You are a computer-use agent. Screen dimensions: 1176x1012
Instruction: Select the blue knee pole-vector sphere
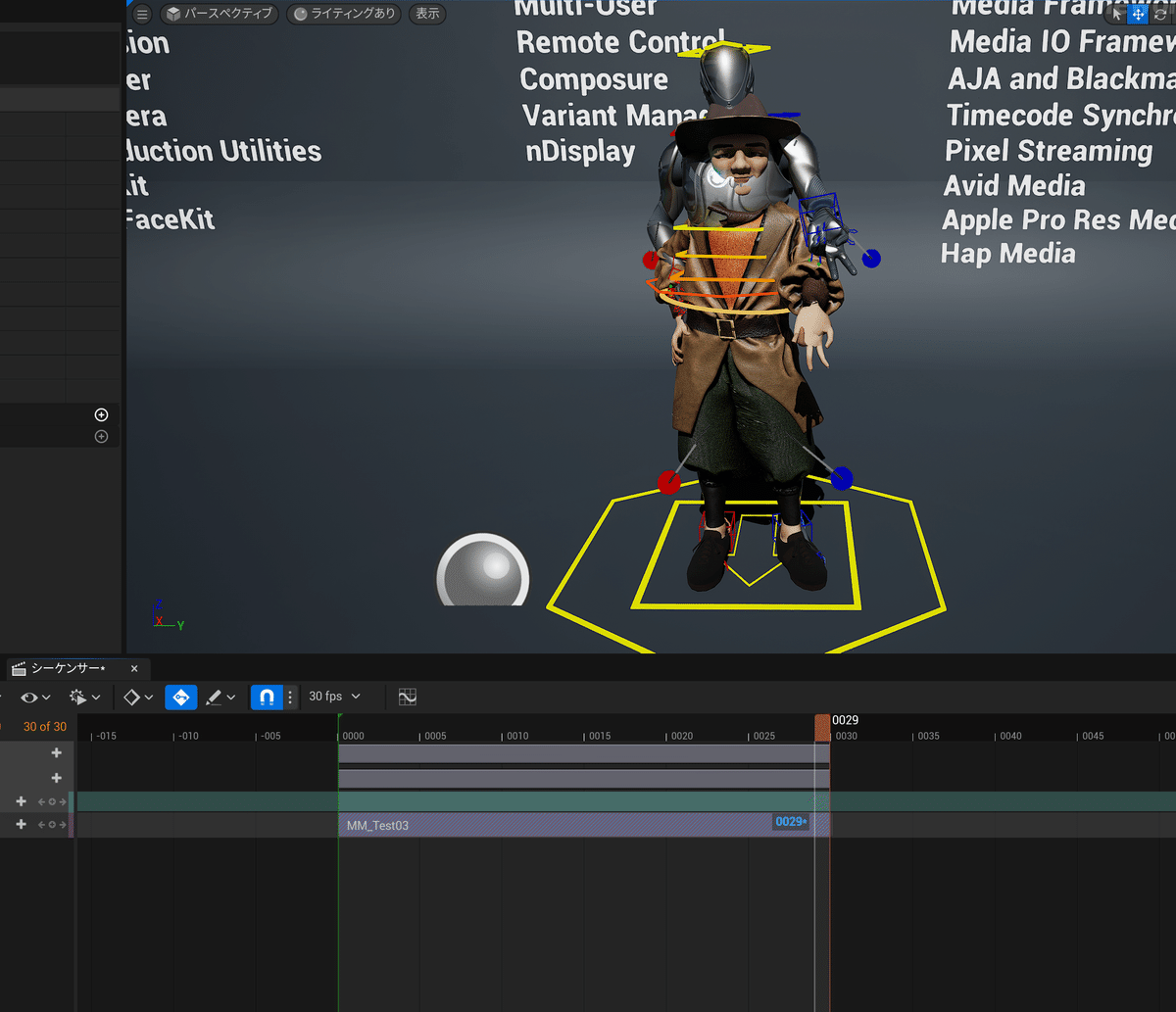841,479
